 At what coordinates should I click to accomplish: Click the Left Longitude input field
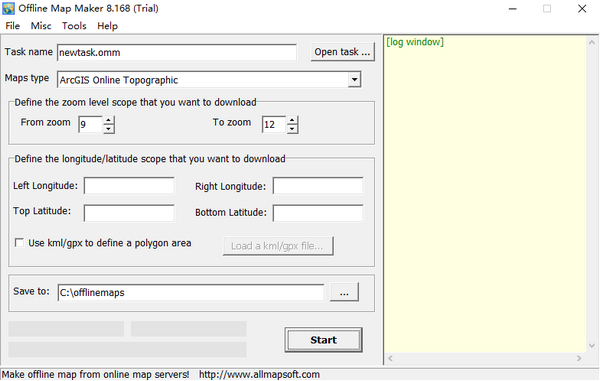[x=129, y=186]
